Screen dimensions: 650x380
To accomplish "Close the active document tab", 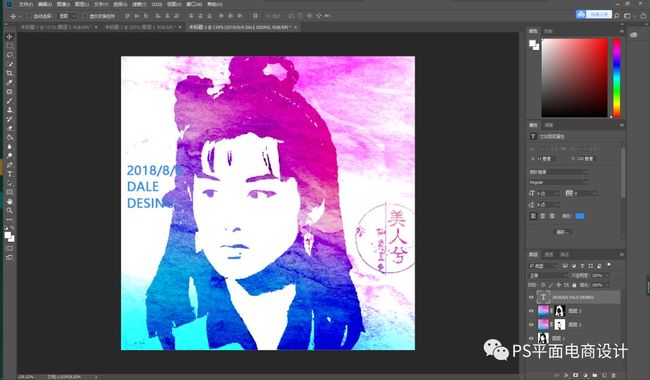I will [x=296, y=27].
